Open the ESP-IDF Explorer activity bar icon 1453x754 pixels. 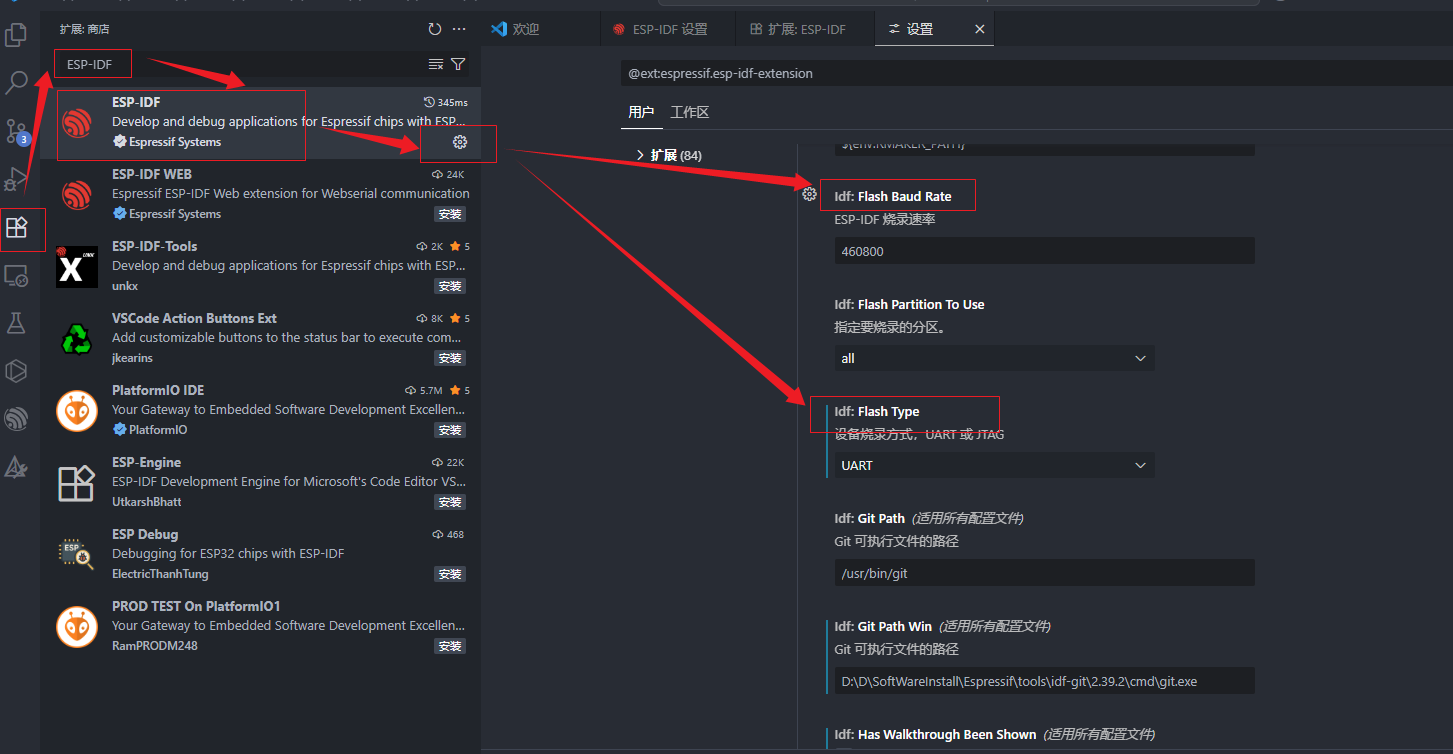click(16, 418)
